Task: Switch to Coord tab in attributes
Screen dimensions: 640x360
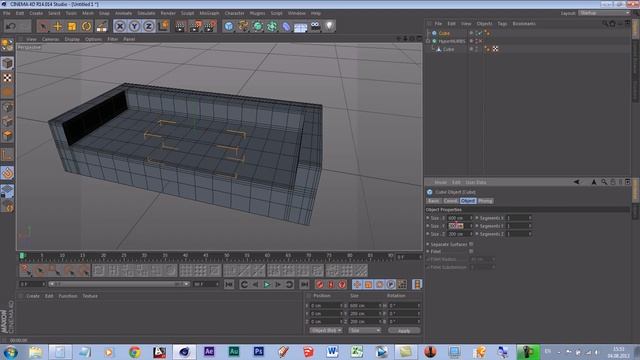Action: coord(450,201)
